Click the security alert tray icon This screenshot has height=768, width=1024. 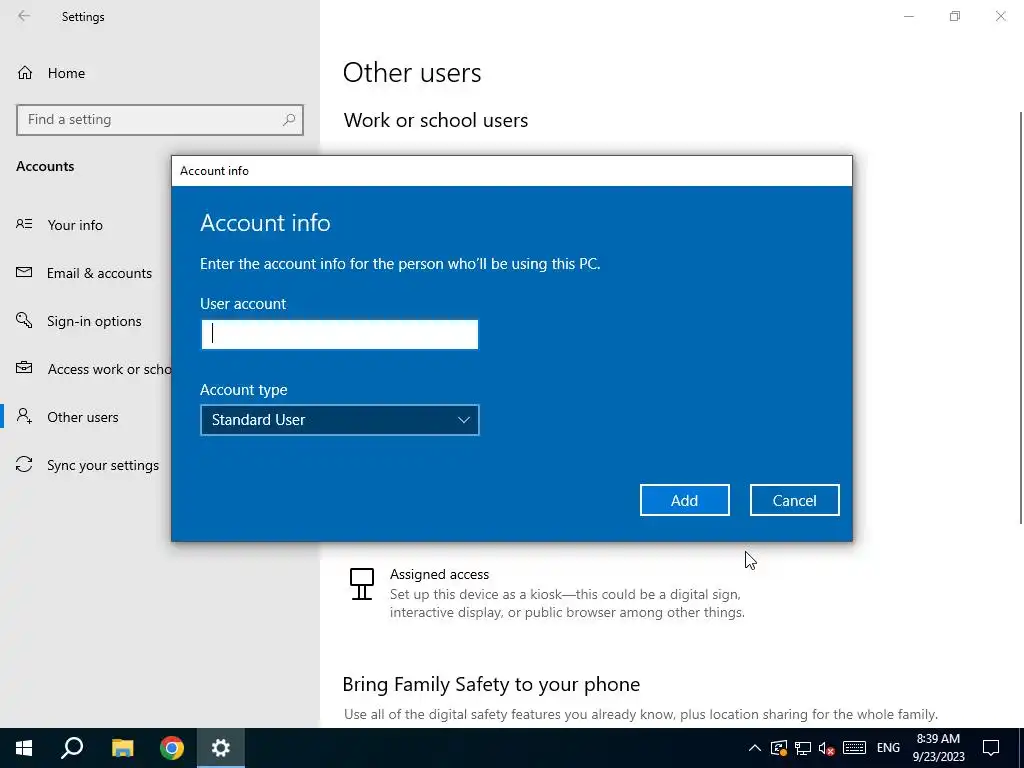[778, 748]
